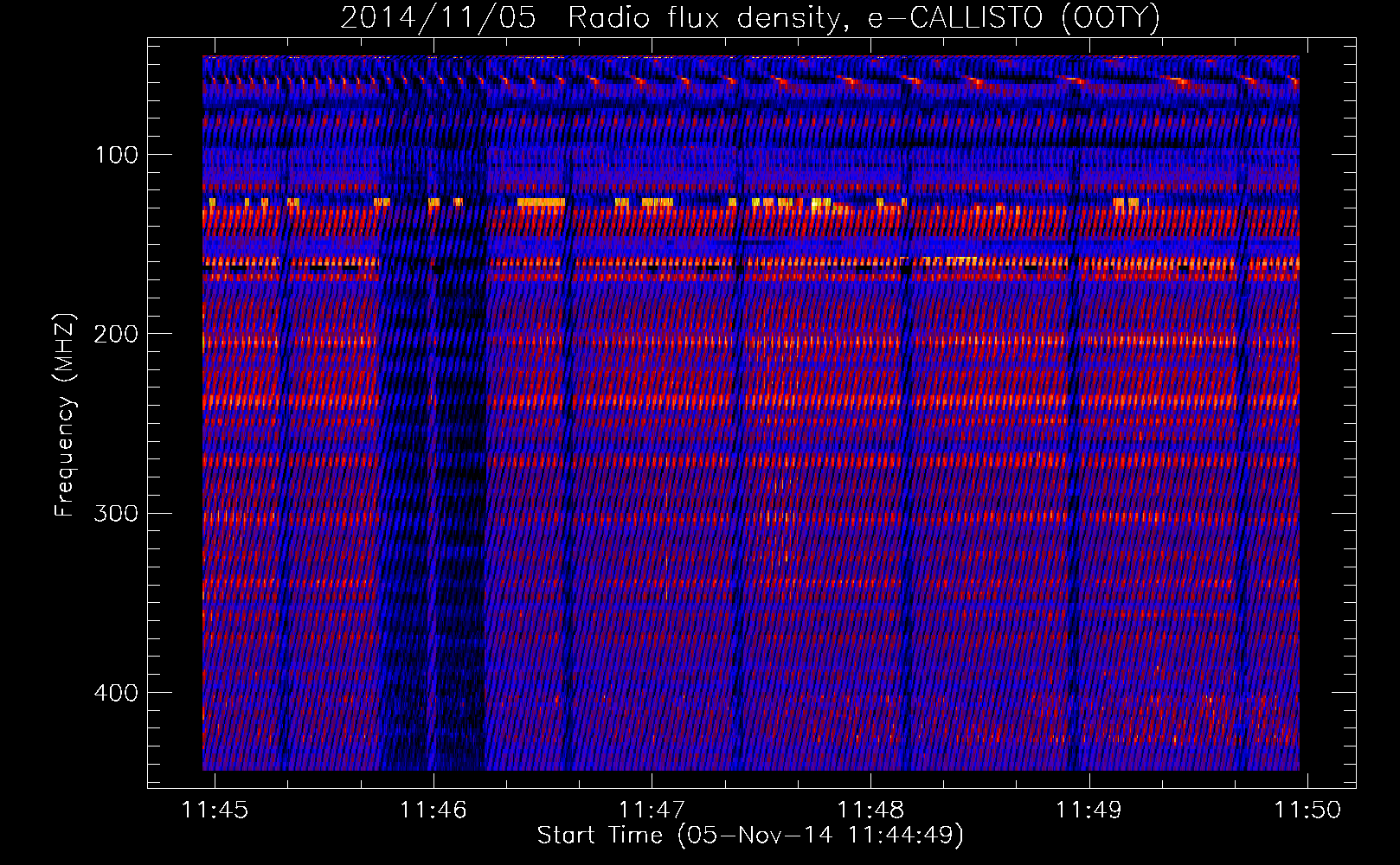Click the 'Start Time (05-Nov-14 11:44:49)' label

tap(750, 836)
